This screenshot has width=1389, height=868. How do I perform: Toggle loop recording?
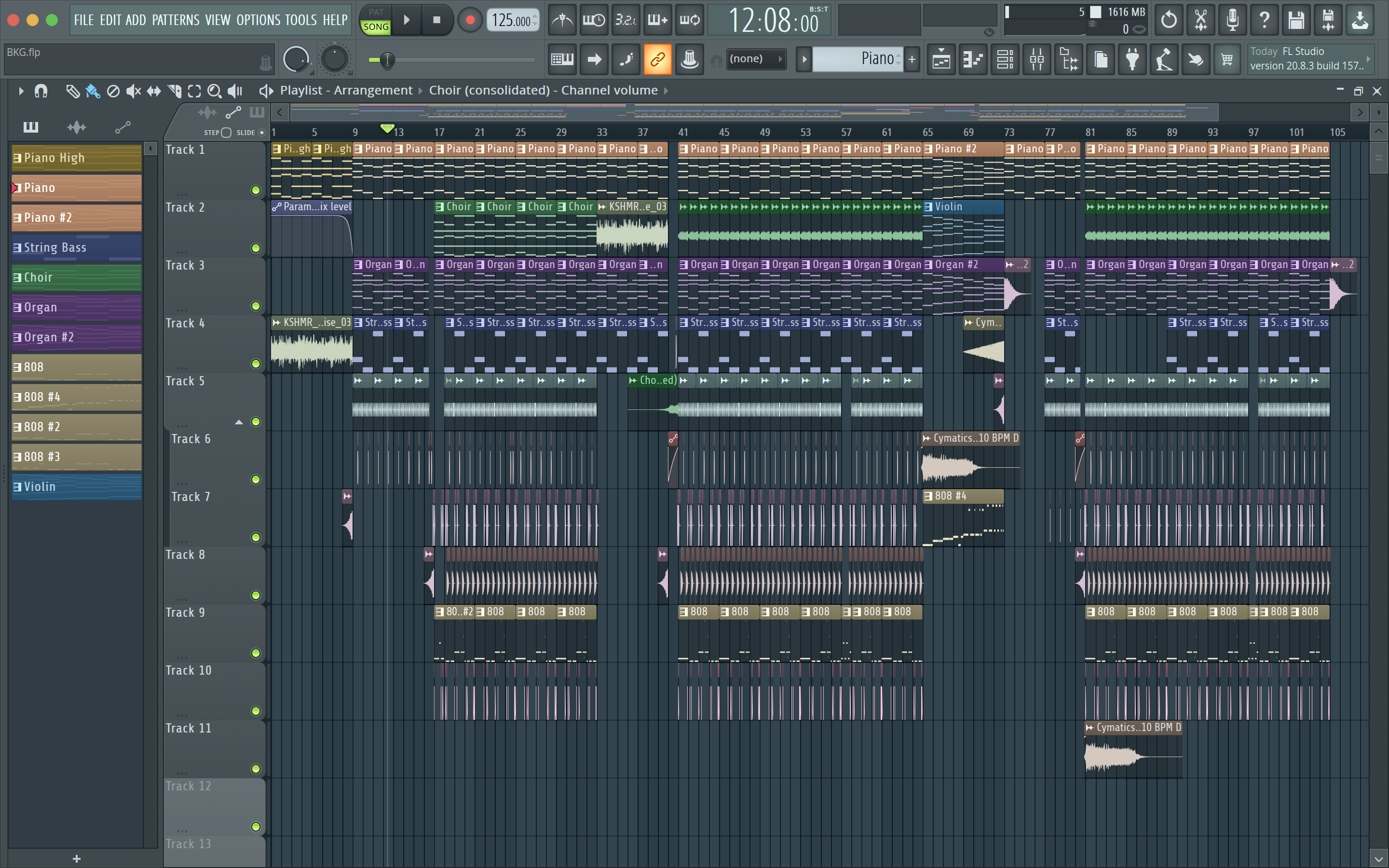[x=689, y=21]
